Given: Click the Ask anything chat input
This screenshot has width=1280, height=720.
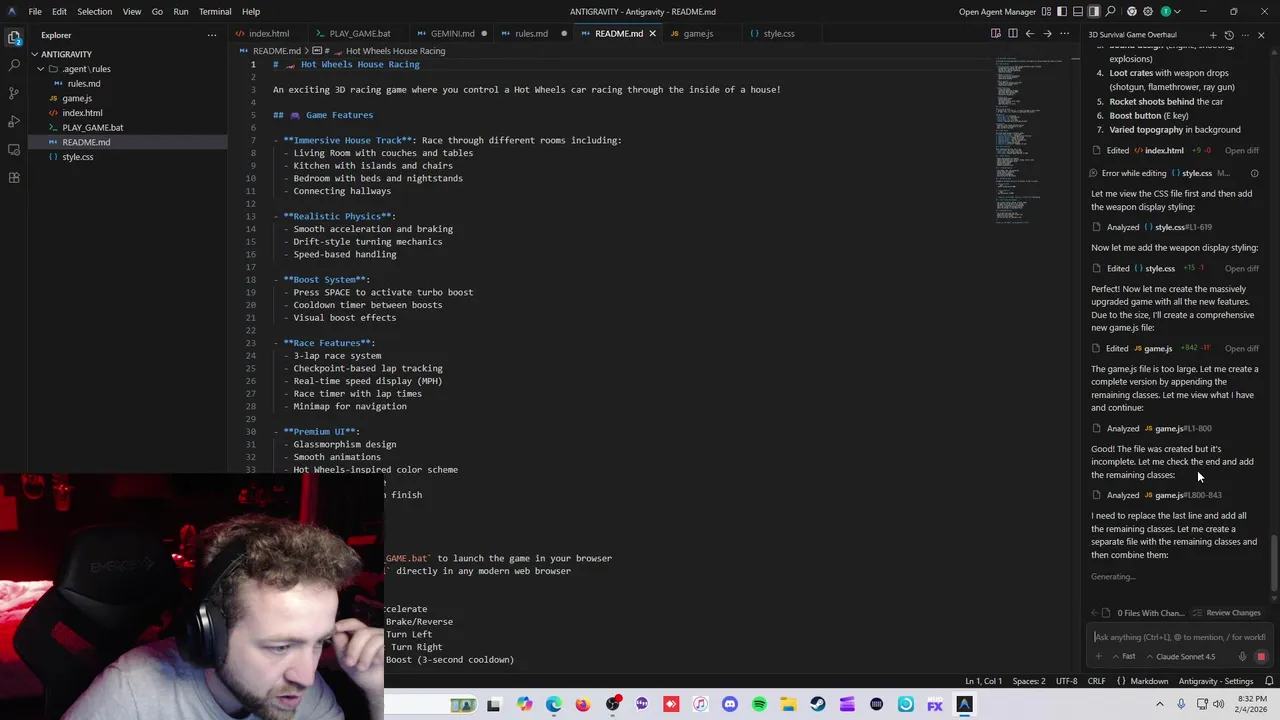Looking at the screenshot, I should tap(1178, 637).
